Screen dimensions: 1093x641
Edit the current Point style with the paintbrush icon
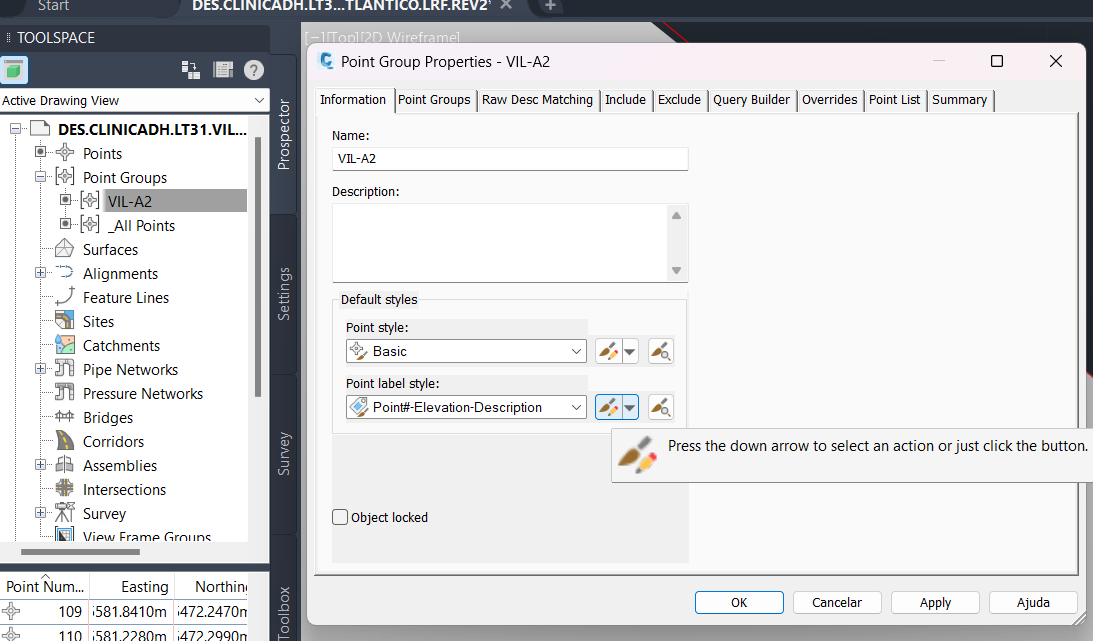pos(608,351)
